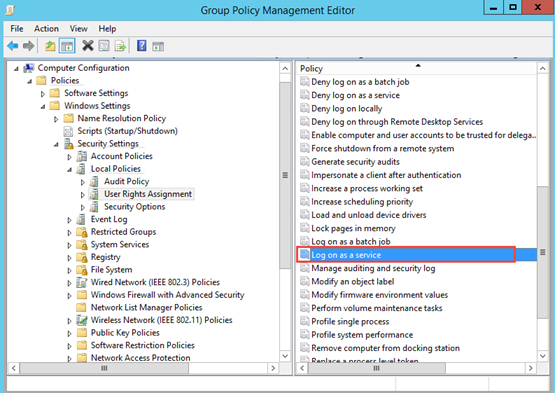Screen dimensions: 555x393
Task: Expand Name Resolution Policy node
Action: 56,119
